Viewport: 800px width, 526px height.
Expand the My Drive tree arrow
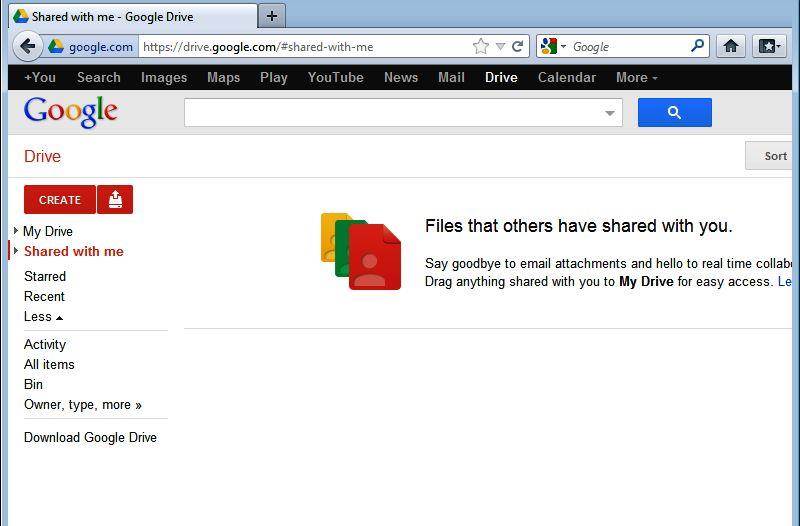click(x=16, y=231)
